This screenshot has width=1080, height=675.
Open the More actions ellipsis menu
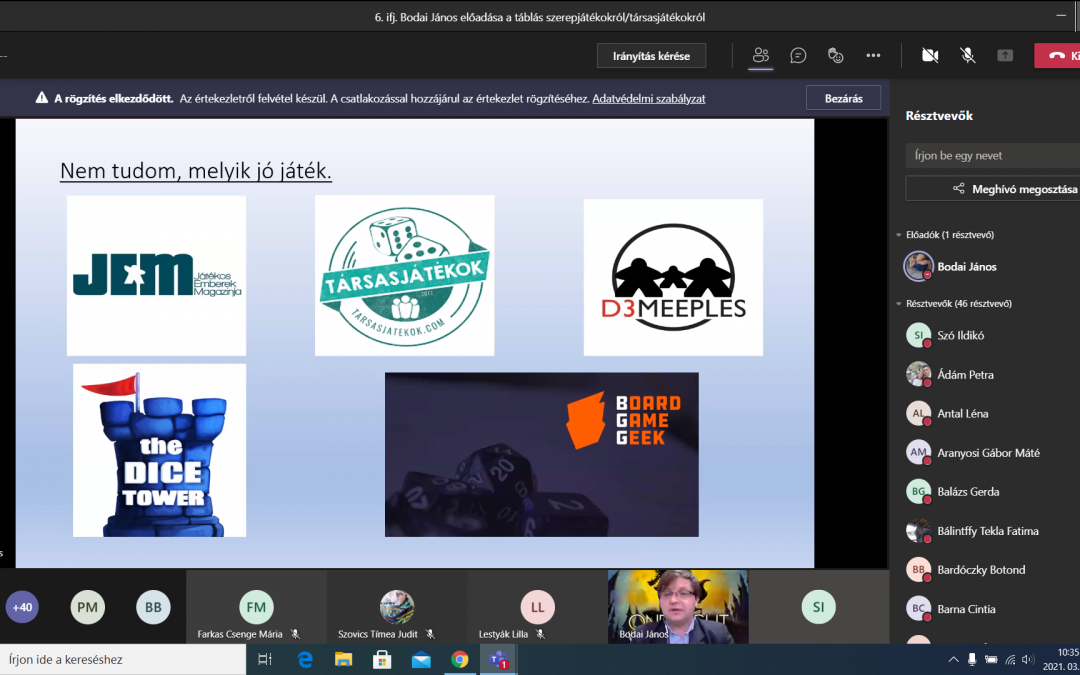(873, 56)
